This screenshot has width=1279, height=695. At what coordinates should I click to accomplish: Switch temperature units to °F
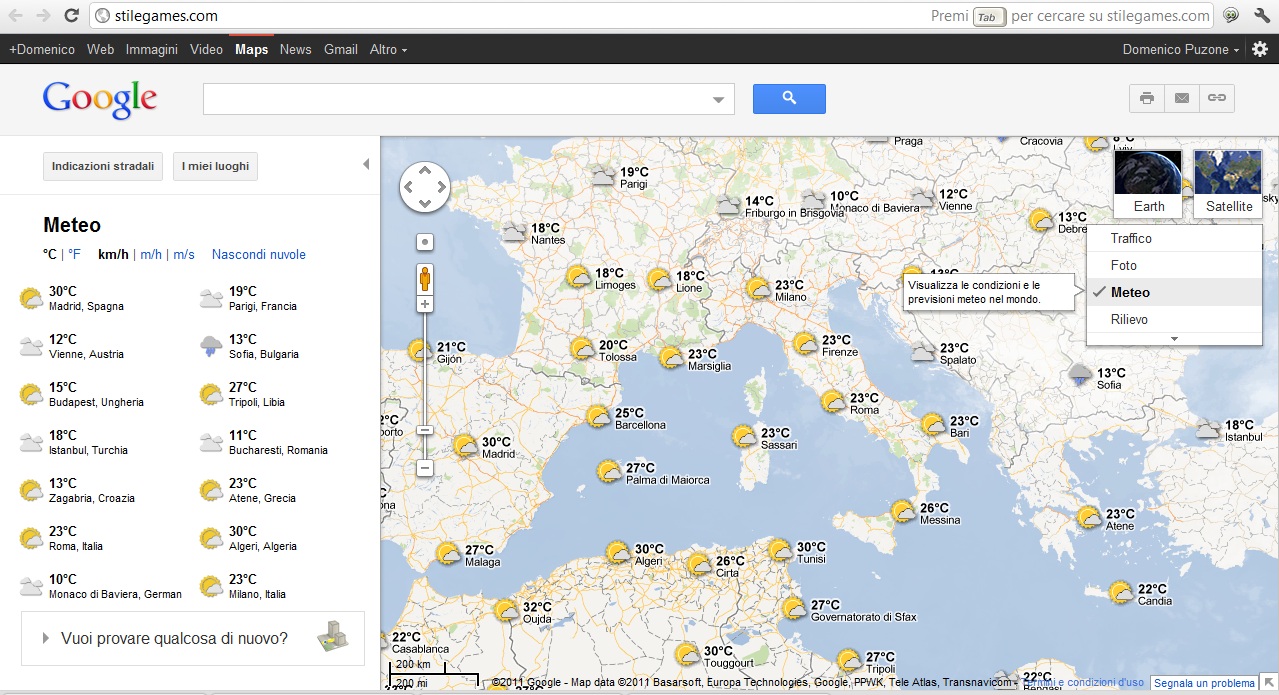tap(74, 255)
